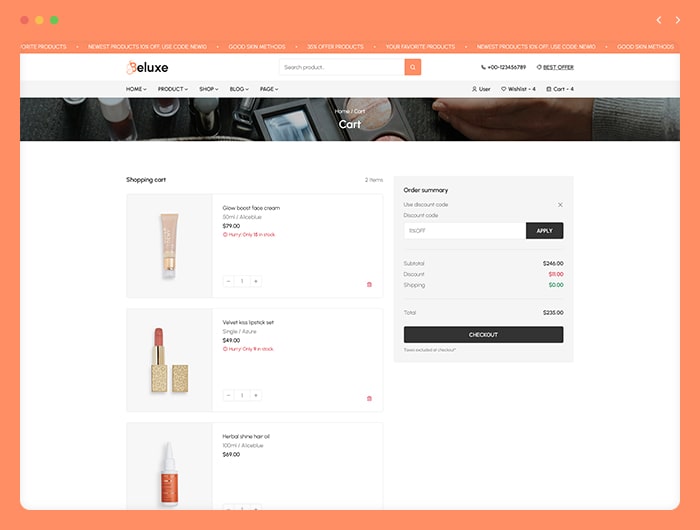700x530 pixels.
Task: Decrease Velvet kiss lipstick set quantity
Action: [x=228, y=395]
